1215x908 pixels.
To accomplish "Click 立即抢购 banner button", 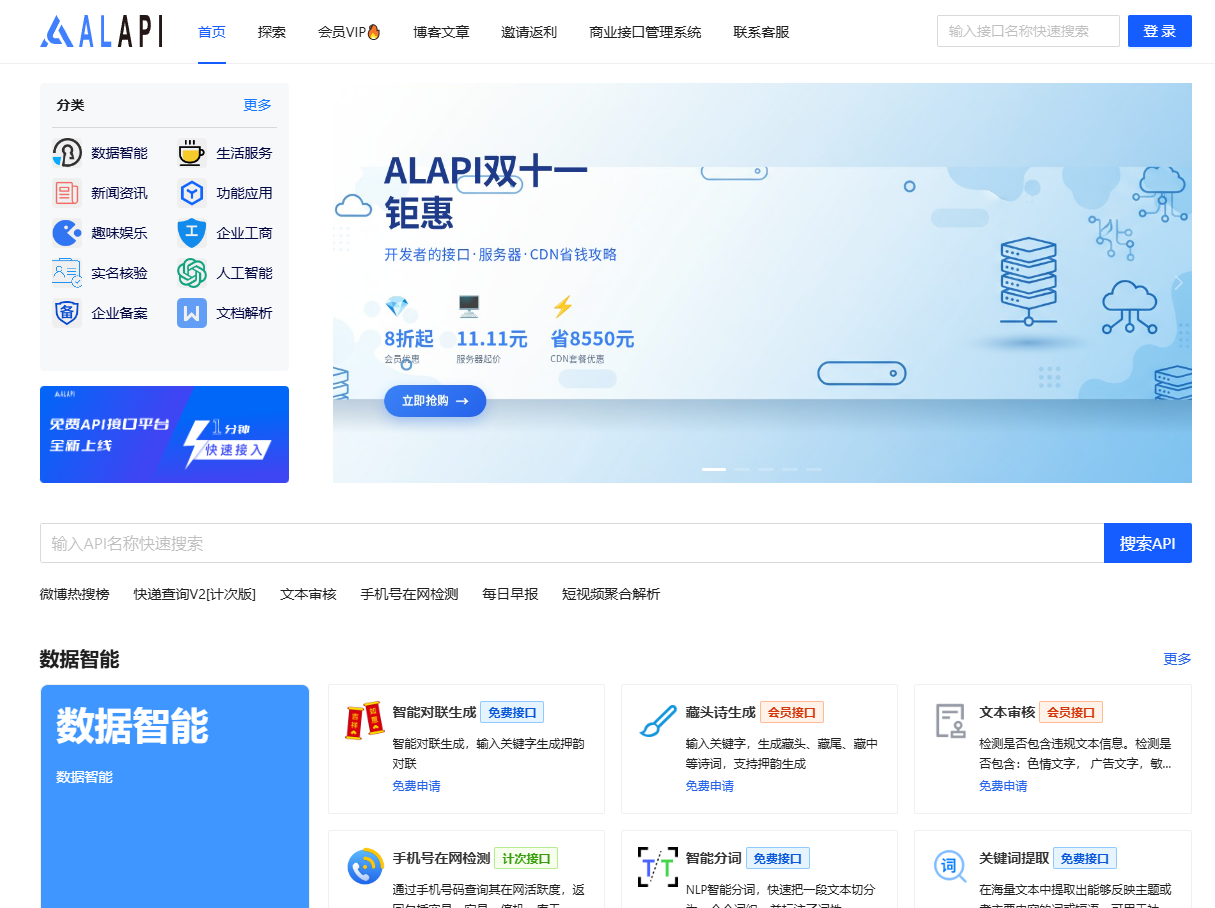I will (435, 401).
